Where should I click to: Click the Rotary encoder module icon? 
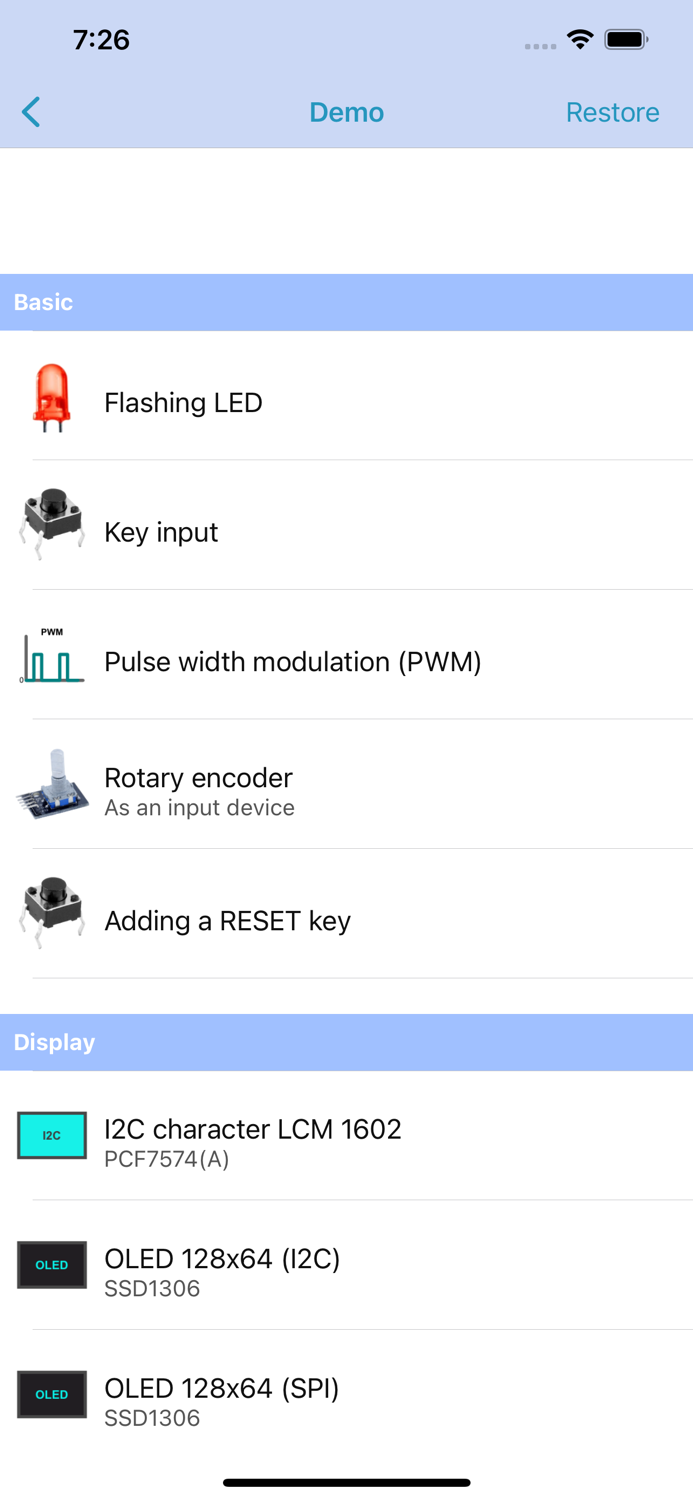(51, 784)
